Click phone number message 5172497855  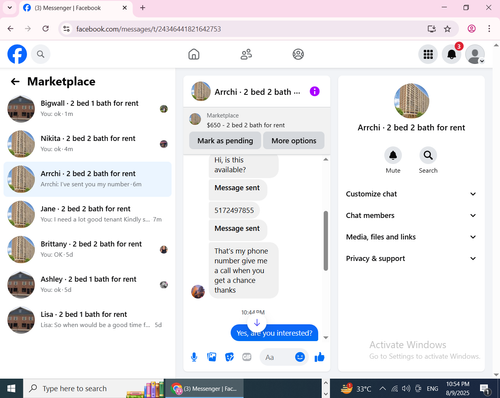click(x=234, y=210)
